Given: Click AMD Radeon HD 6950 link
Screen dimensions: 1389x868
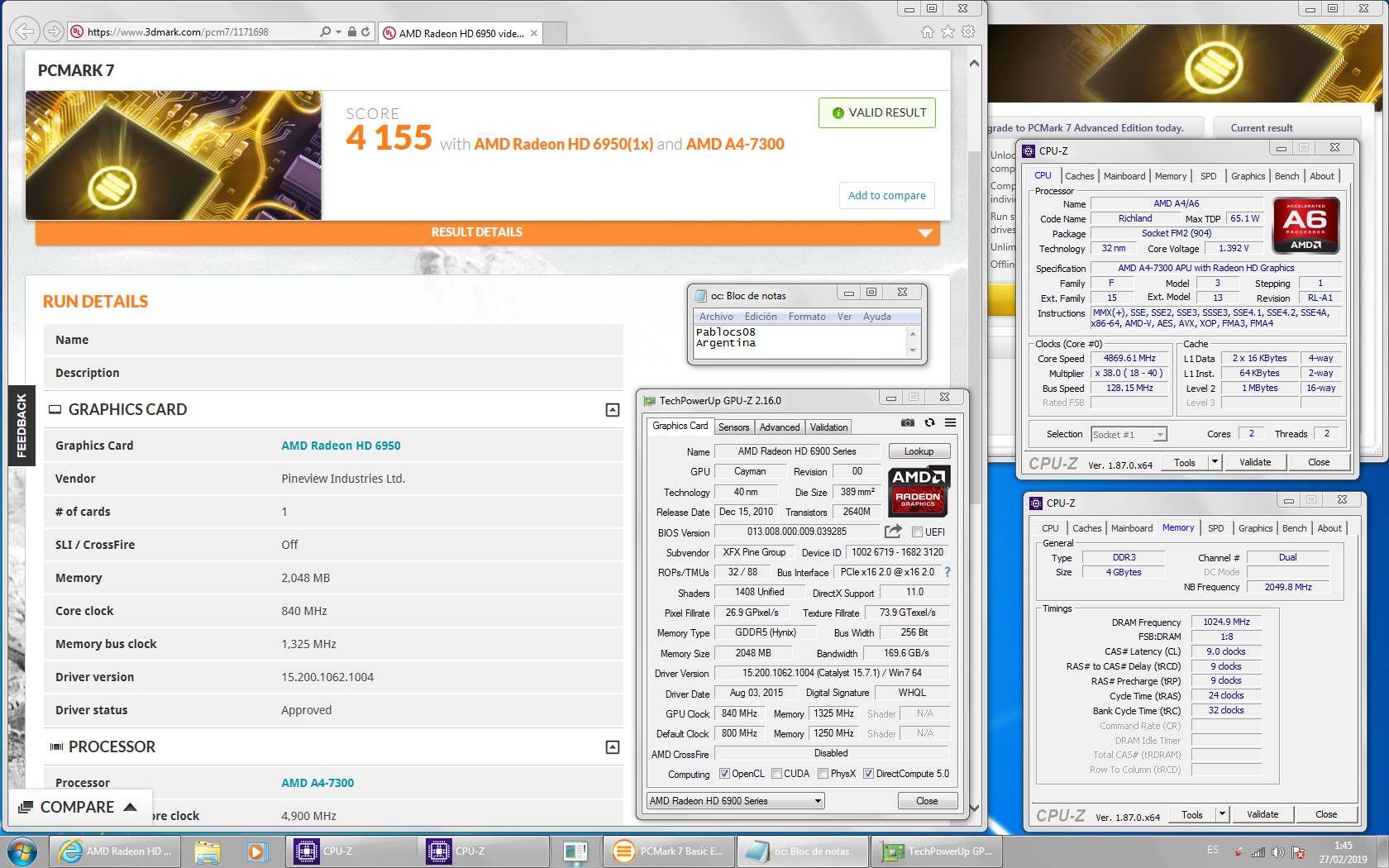Looking at the screenshot, I should 341,446.
